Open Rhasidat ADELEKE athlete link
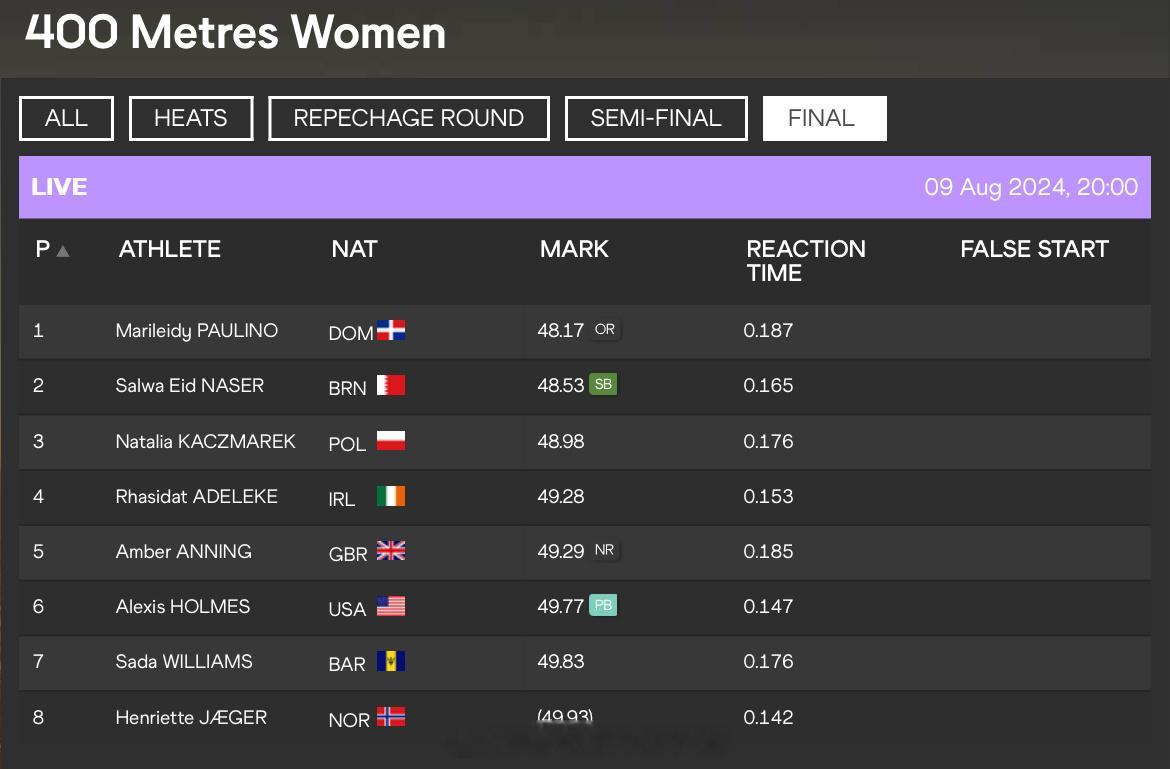 (197, 496)
